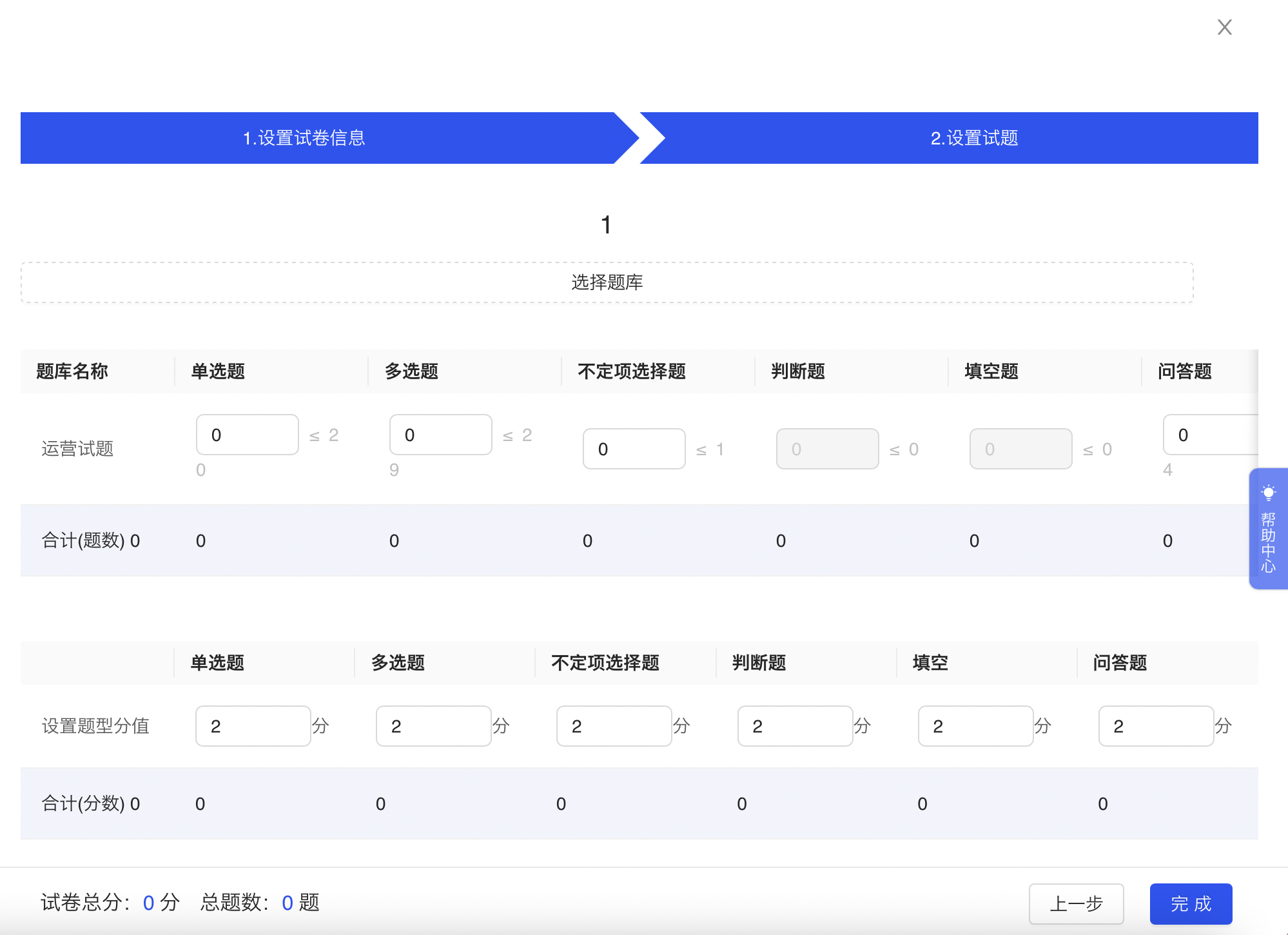Click the 选择题库 dashed button
Screen dimensions: 1288x935
[x=607, y=282]
